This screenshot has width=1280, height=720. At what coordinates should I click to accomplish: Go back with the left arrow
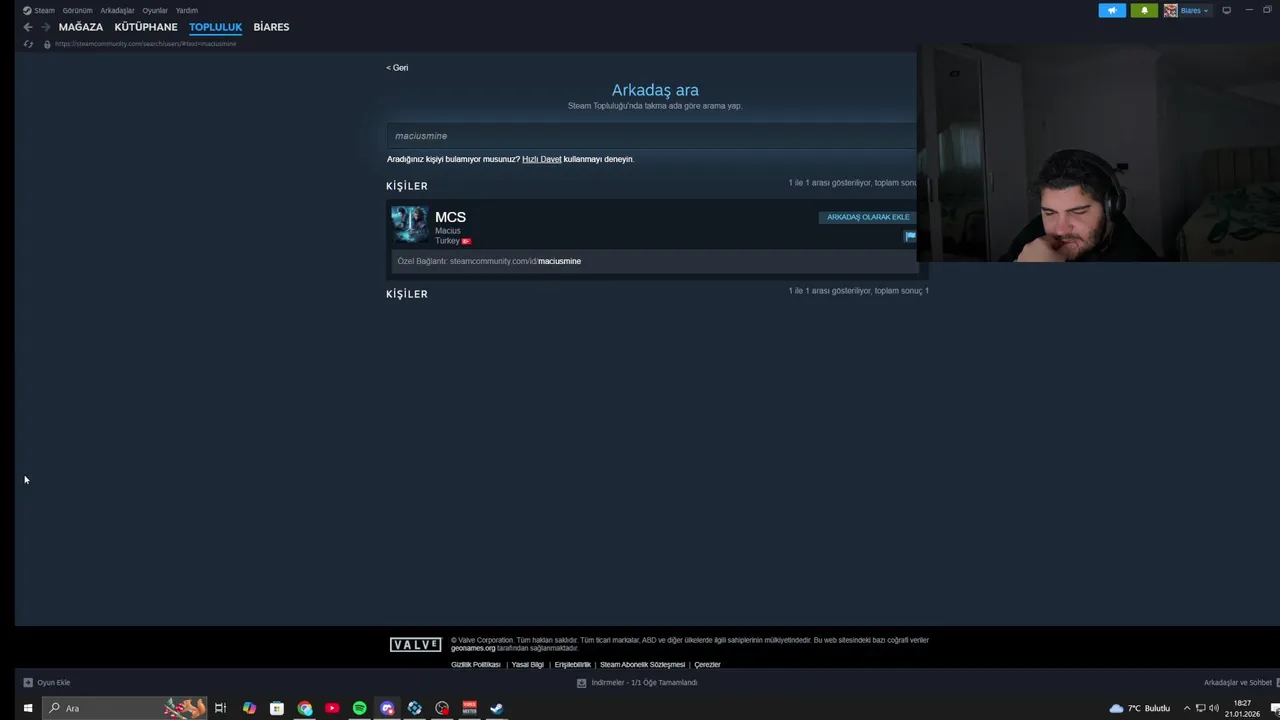pos(28,27)
